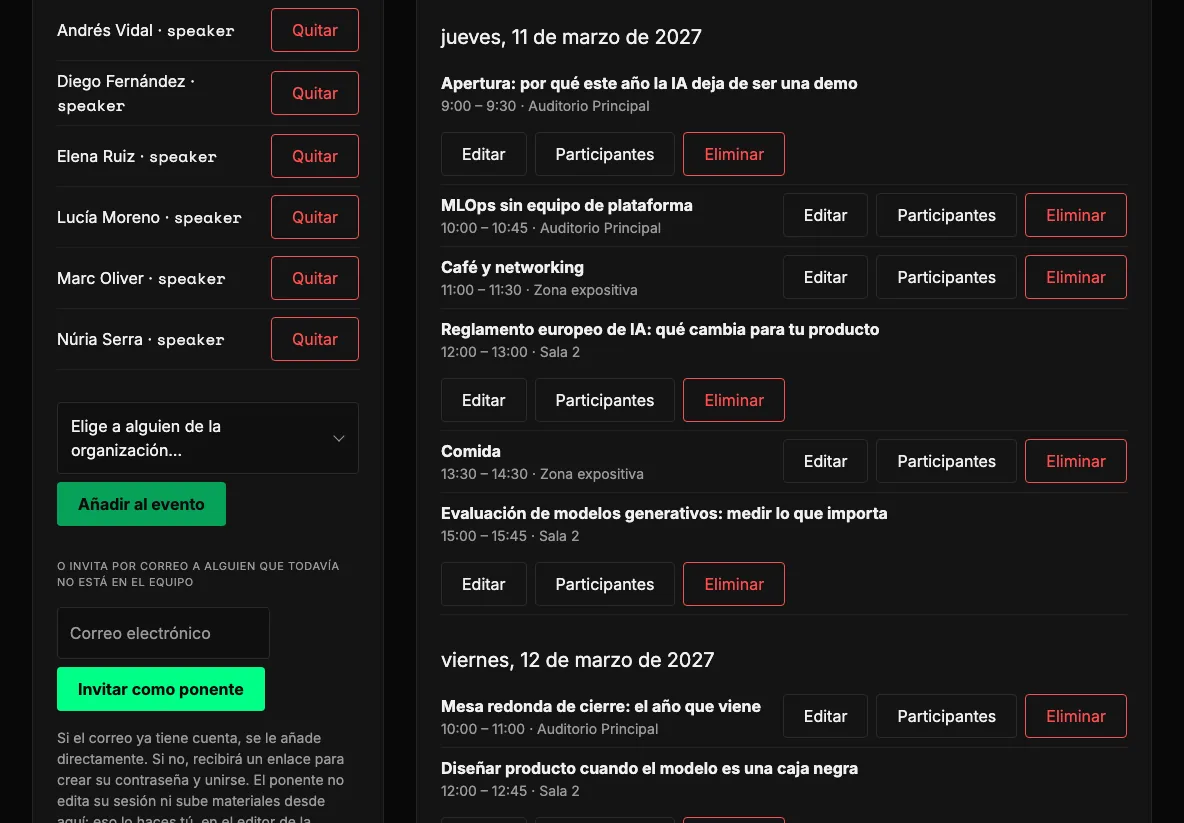Remove Diego Fernández with Quitar
The width and height of the screenshot is (1184, 823).
[315, 93]
